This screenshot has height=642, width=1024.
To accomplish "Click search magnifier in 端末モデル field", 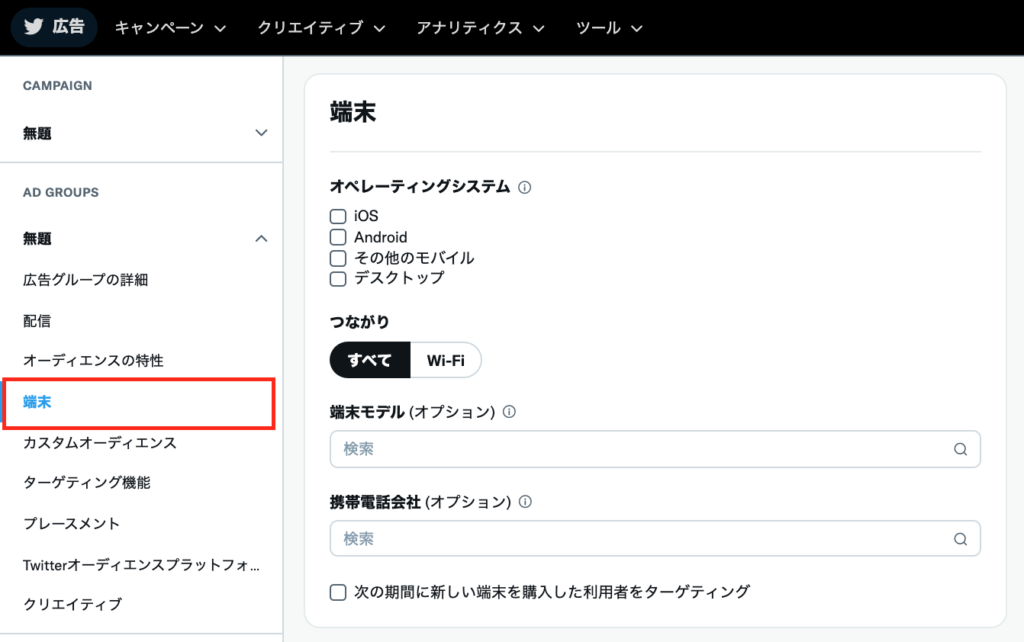I will (x=960, y=450).
